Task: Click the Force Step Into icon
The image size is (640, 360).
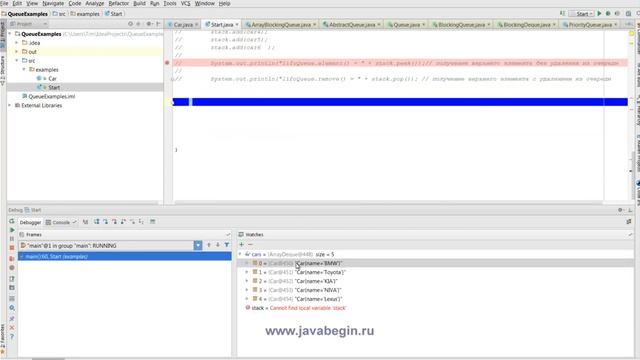Action: 115,222
